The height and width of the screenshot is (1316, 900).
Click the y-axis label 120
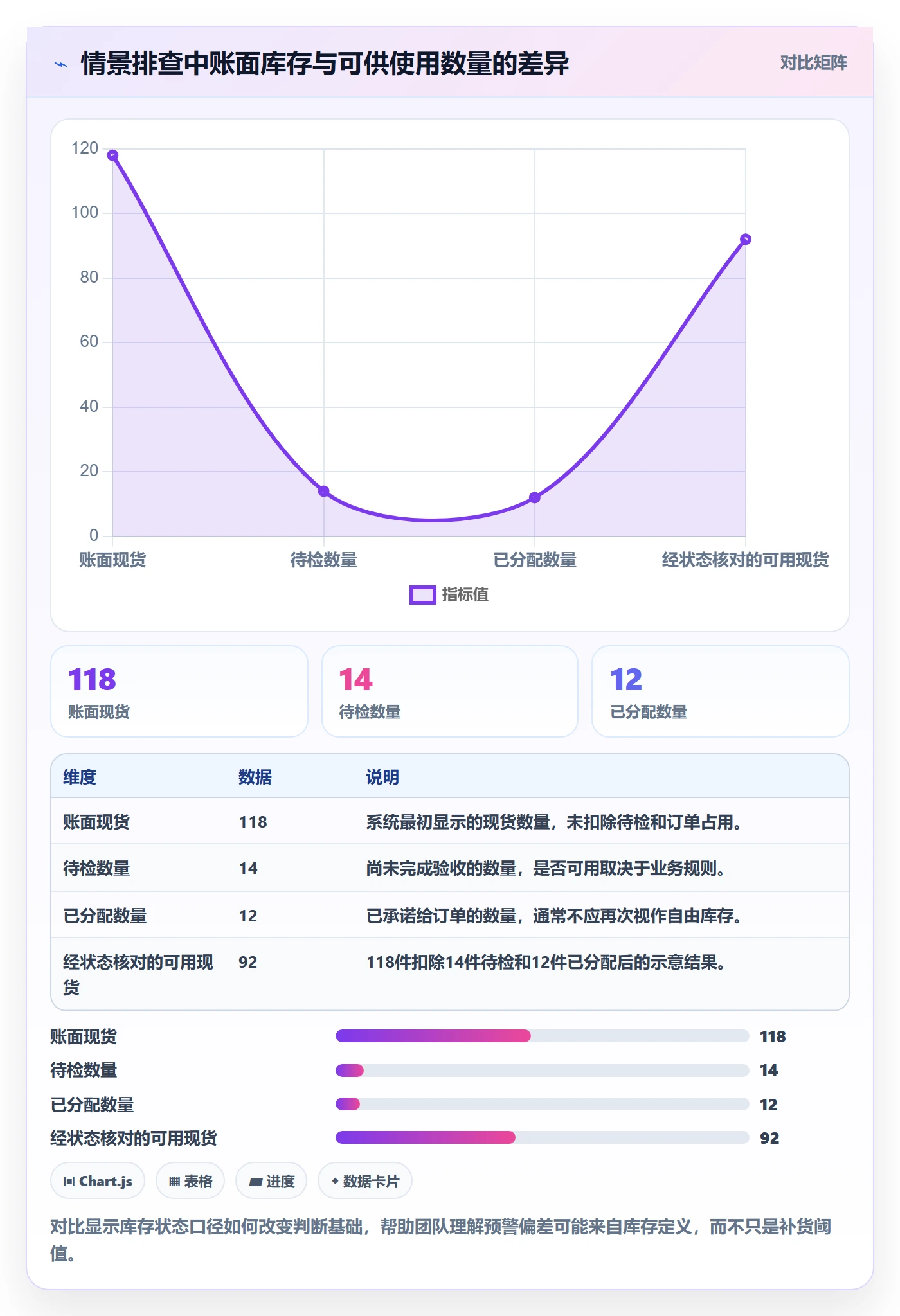85,148
